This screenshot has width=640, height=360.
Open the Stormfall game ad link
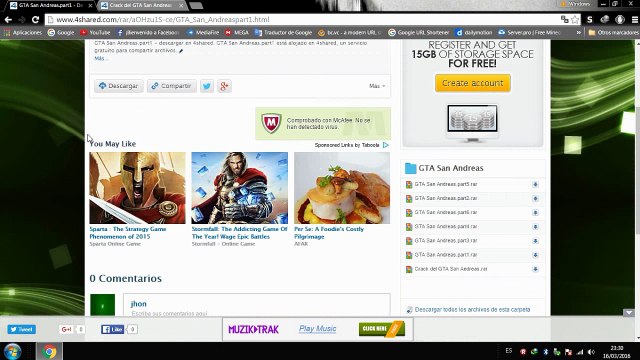coord(240,233)
